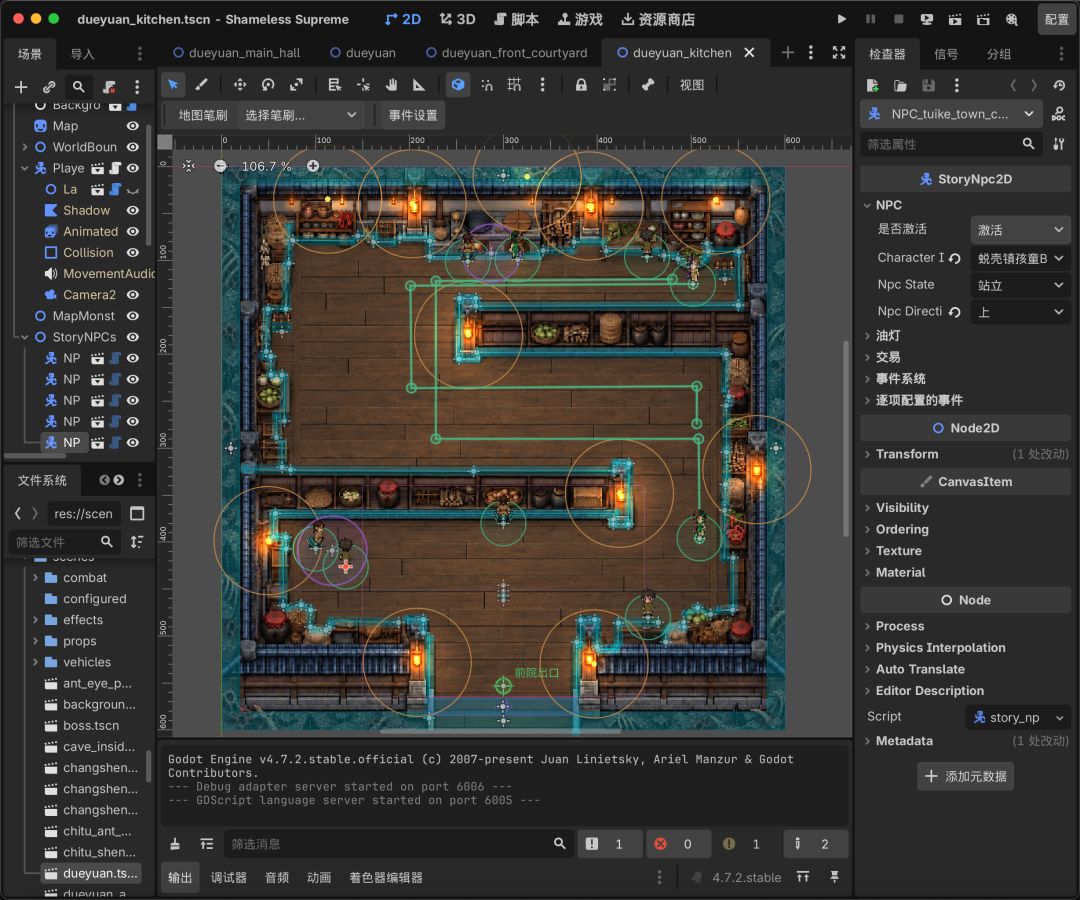Toggle FileSystem split view icon
1080x900 pixels.
pyautogui.click(x=137, y=514)
